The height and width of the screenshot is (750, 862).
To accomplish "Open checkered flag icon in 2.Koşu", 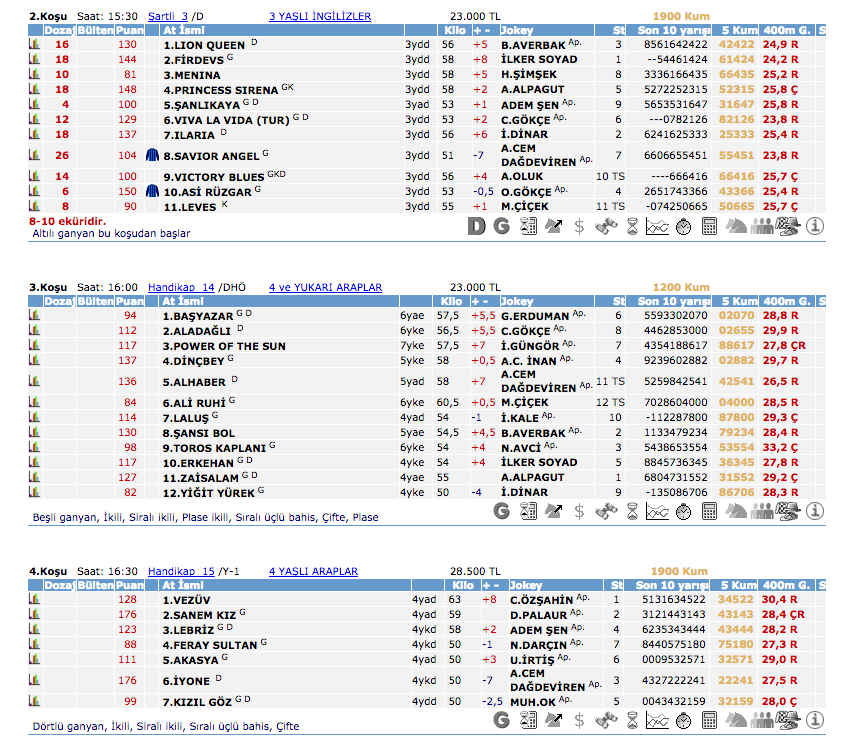I will (789, 227).
